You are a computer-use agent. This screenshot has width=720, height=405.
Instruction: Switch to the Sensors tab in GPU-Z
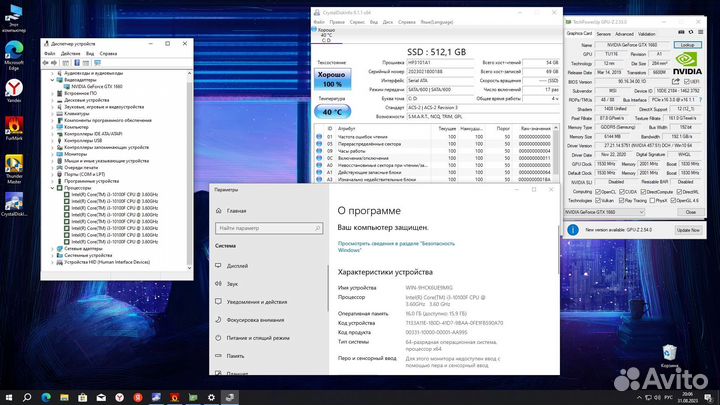(x=603, y=34)
